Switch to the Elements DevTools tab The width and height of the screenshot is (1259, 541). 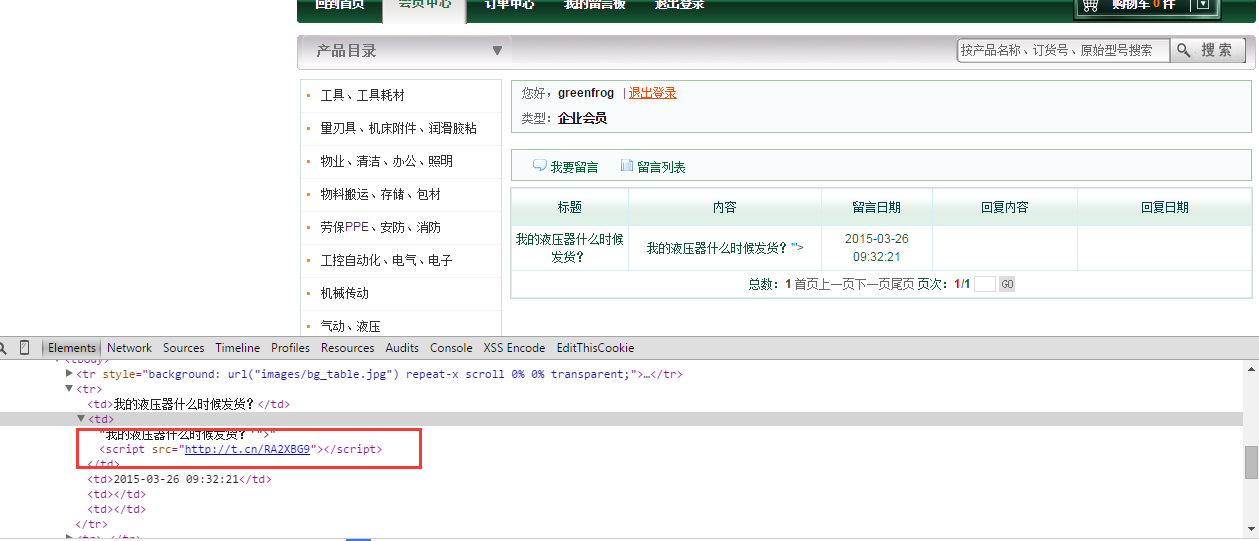72,348
